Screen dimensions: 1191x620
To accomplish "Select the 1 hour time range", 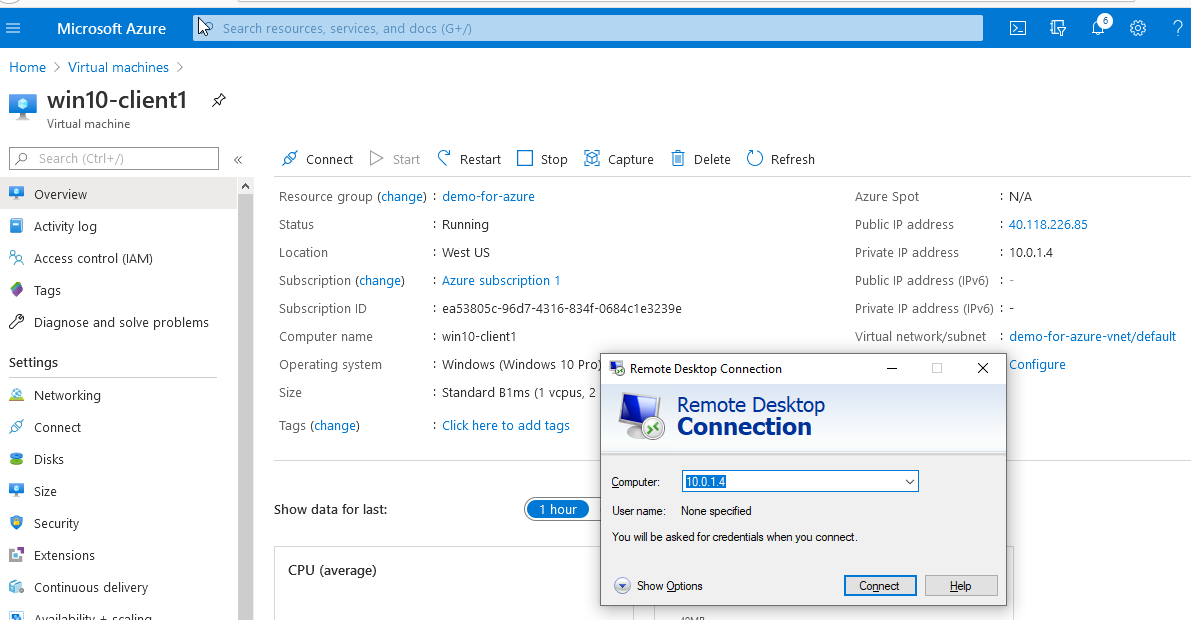I will [x=558, y=509].
